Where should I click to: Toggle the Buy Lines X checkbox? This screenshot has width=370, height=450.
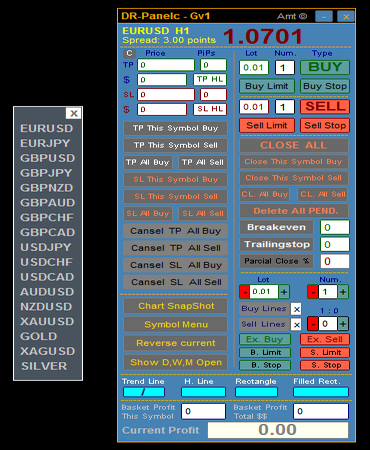296,309
